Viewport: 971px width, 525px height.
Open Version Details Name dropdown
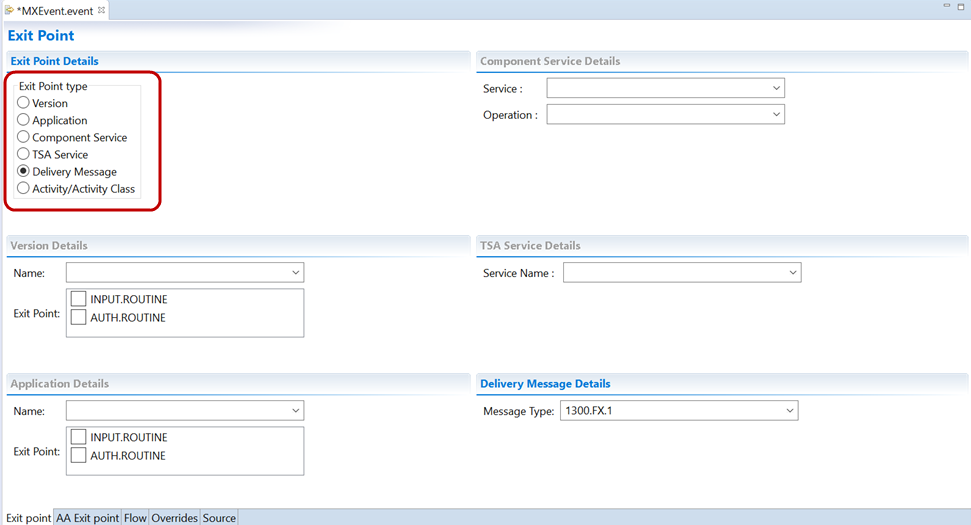185,272
